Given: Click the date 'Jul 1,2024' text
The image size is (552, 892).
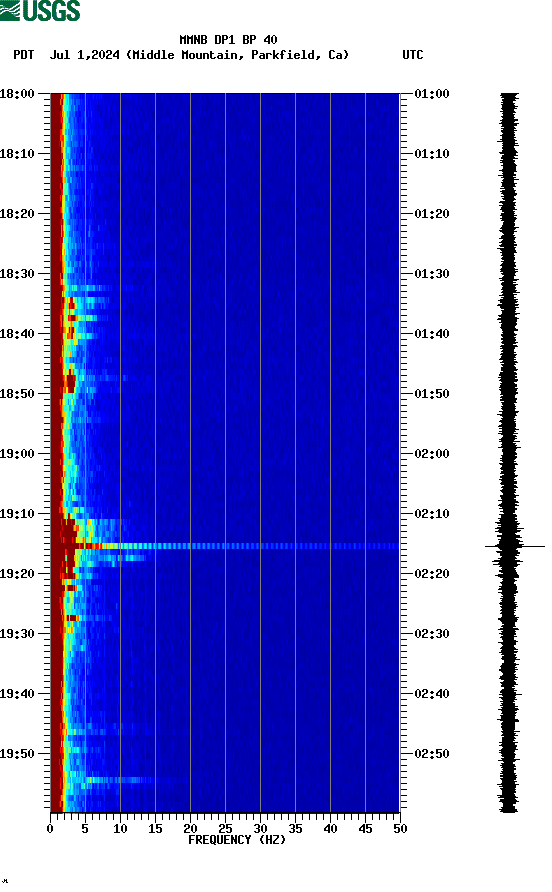Looking at the screenshot, I should pos(85,55).
